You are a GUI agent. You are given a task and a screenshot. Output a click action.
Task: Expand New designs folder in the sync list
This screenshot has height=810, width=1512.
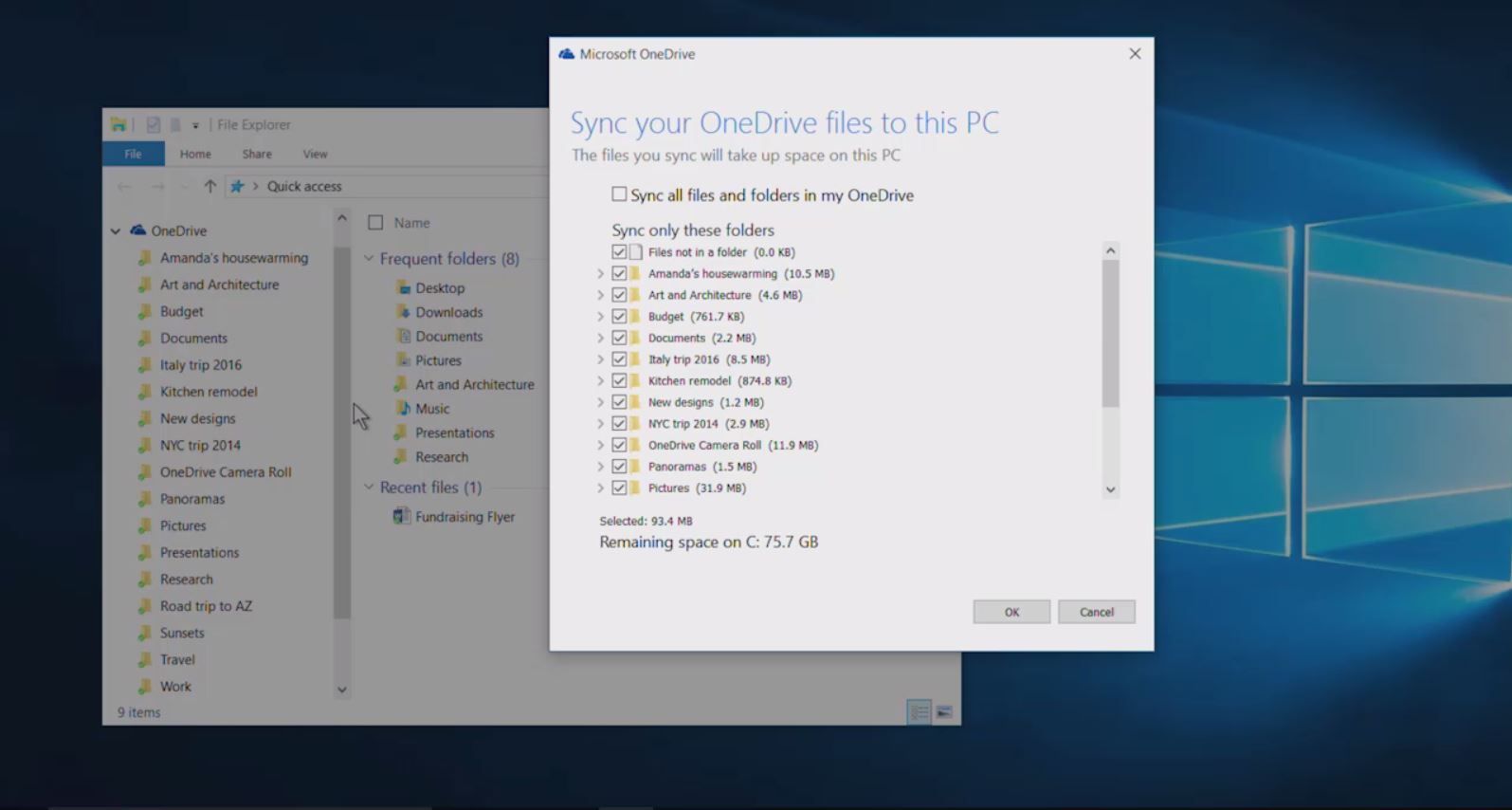coord(600,402)
